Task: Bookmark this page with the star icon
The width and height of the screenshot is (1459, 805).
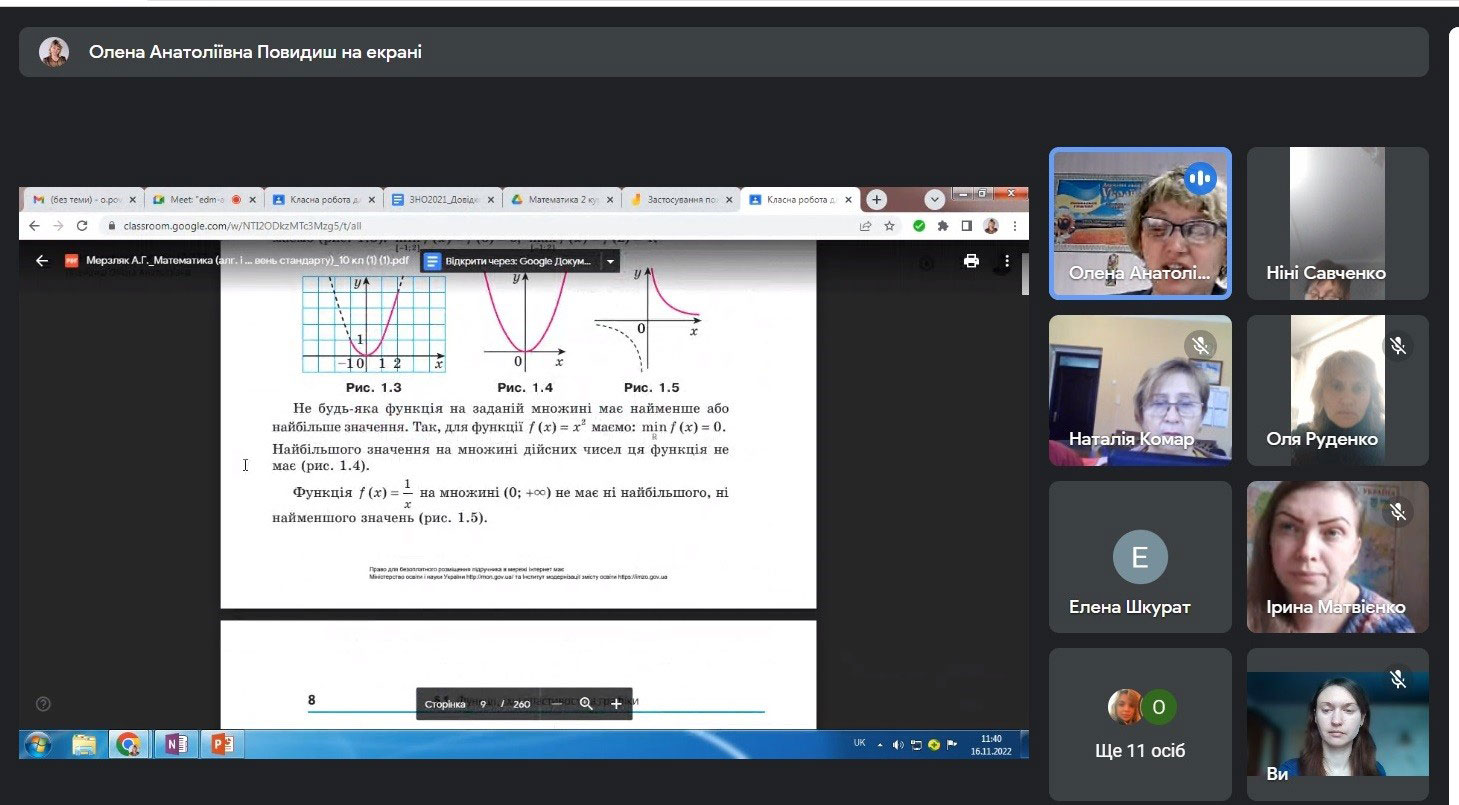Action: (x=889, y=226)
